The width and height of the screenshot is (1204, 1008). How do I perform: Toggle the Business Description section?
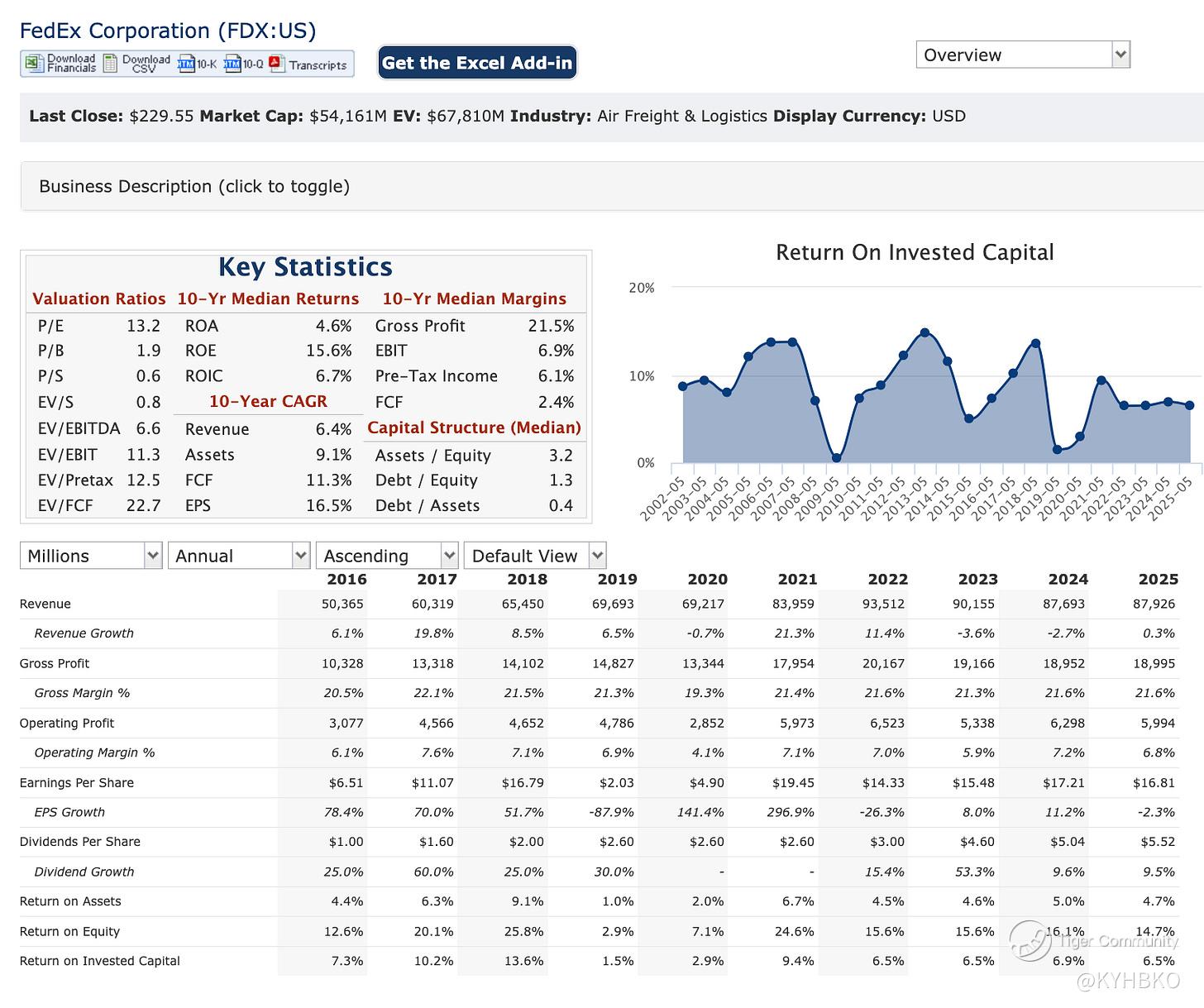pos(194,186)
